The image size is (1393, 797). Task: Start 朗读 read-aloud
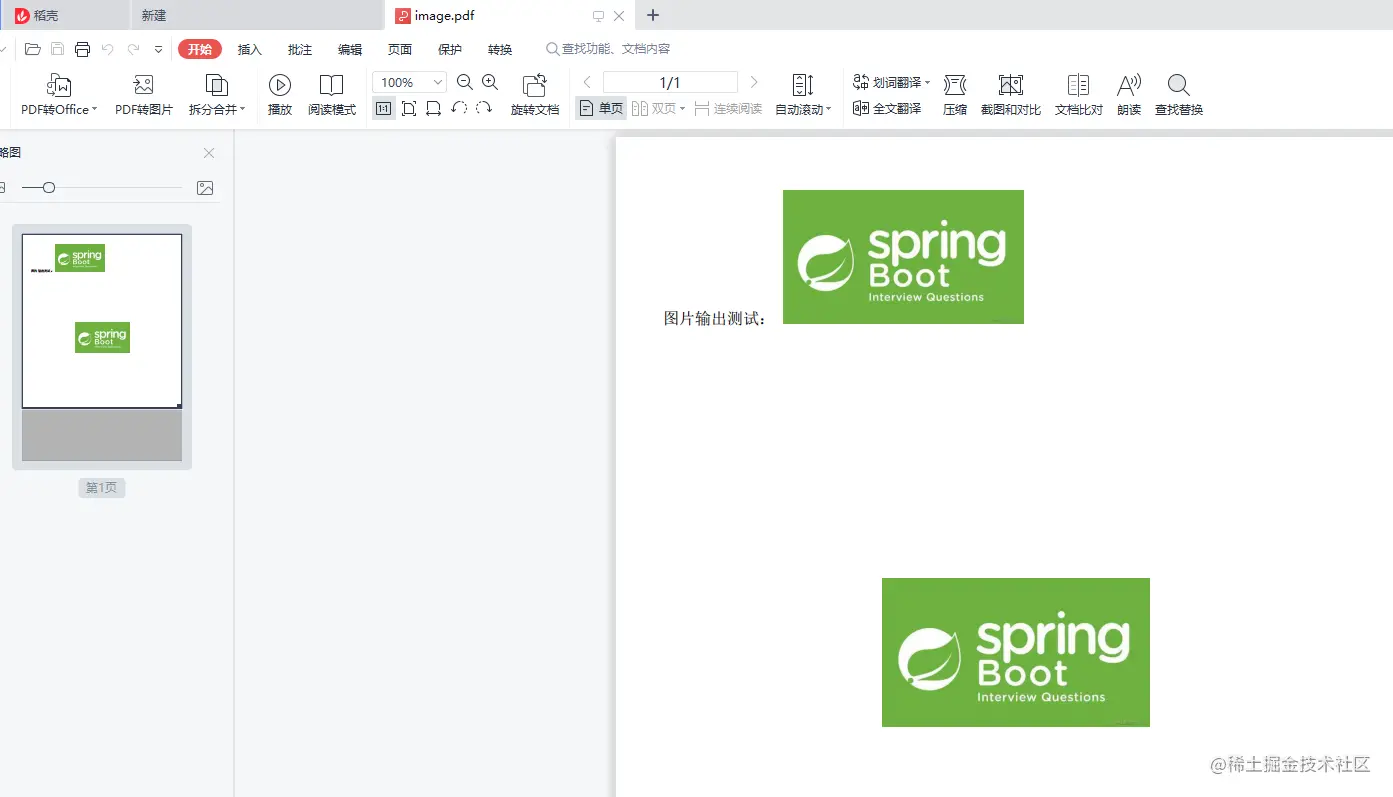(1129, 95)
